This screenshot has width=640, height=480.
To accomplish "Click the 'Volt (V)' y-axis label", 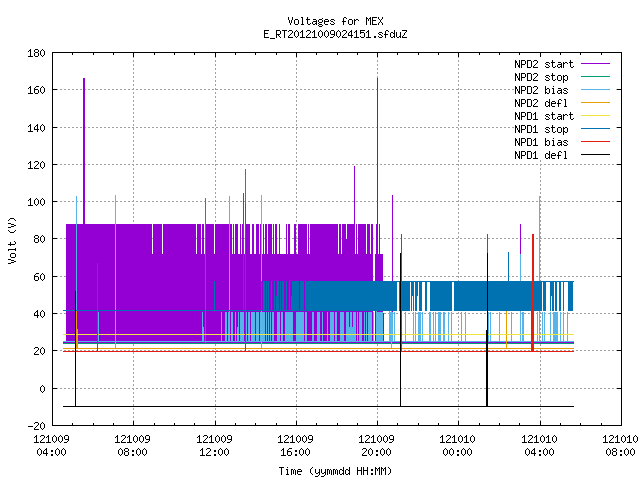I will 13,240.
